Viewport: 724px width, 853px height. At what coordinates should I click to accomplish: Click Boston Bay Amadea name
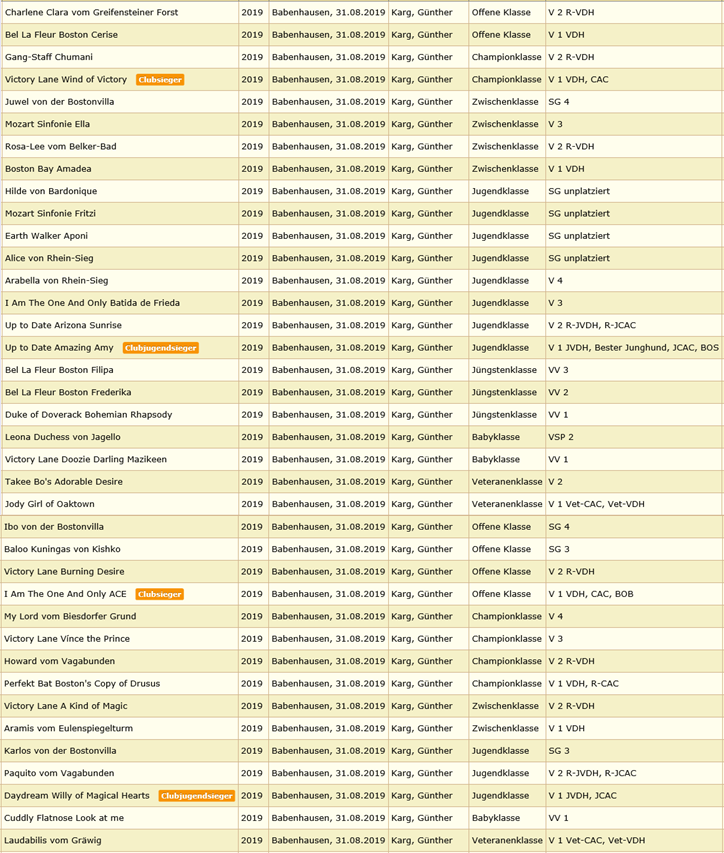[48, 168]
